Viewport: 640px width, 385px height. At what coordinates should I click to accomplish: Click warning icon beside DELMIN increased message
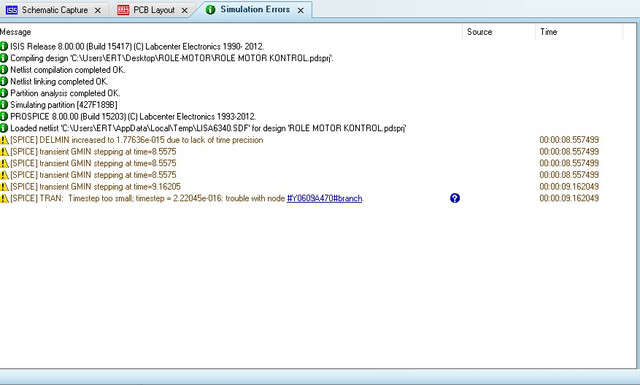pyautogui.click(x=4, y=140)
